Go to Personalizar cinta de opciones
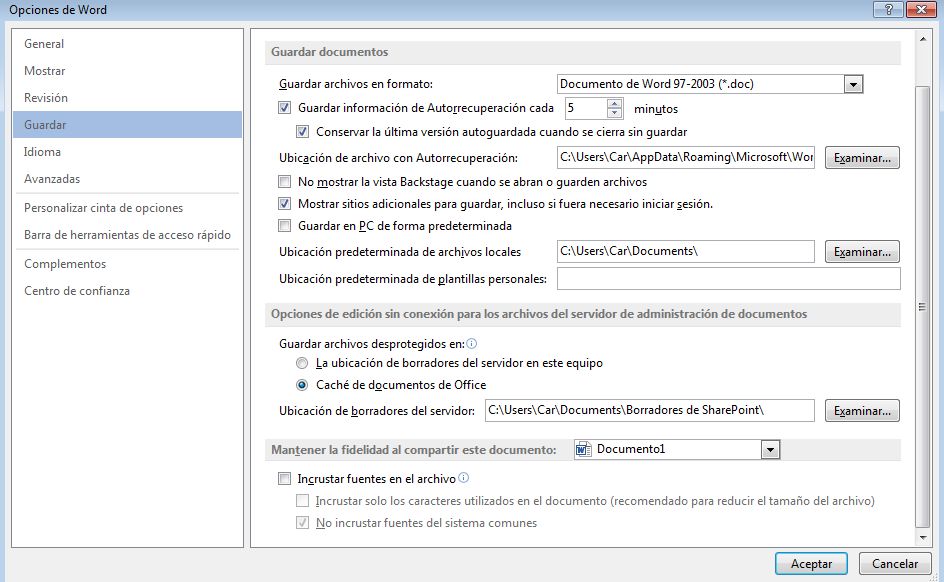 [104, 208]
